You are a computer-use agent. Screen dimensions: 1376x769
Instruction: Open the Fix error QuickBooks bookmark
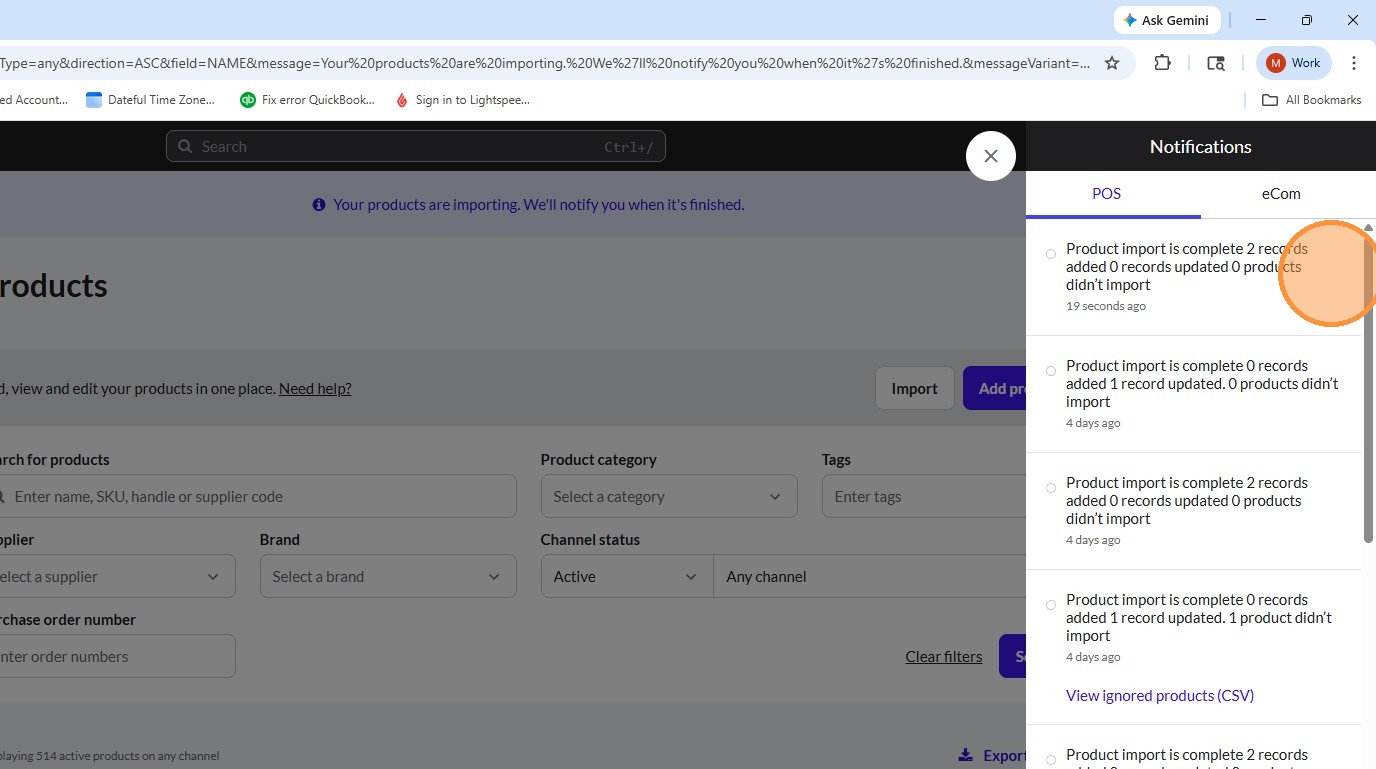(x=308, y=100)
